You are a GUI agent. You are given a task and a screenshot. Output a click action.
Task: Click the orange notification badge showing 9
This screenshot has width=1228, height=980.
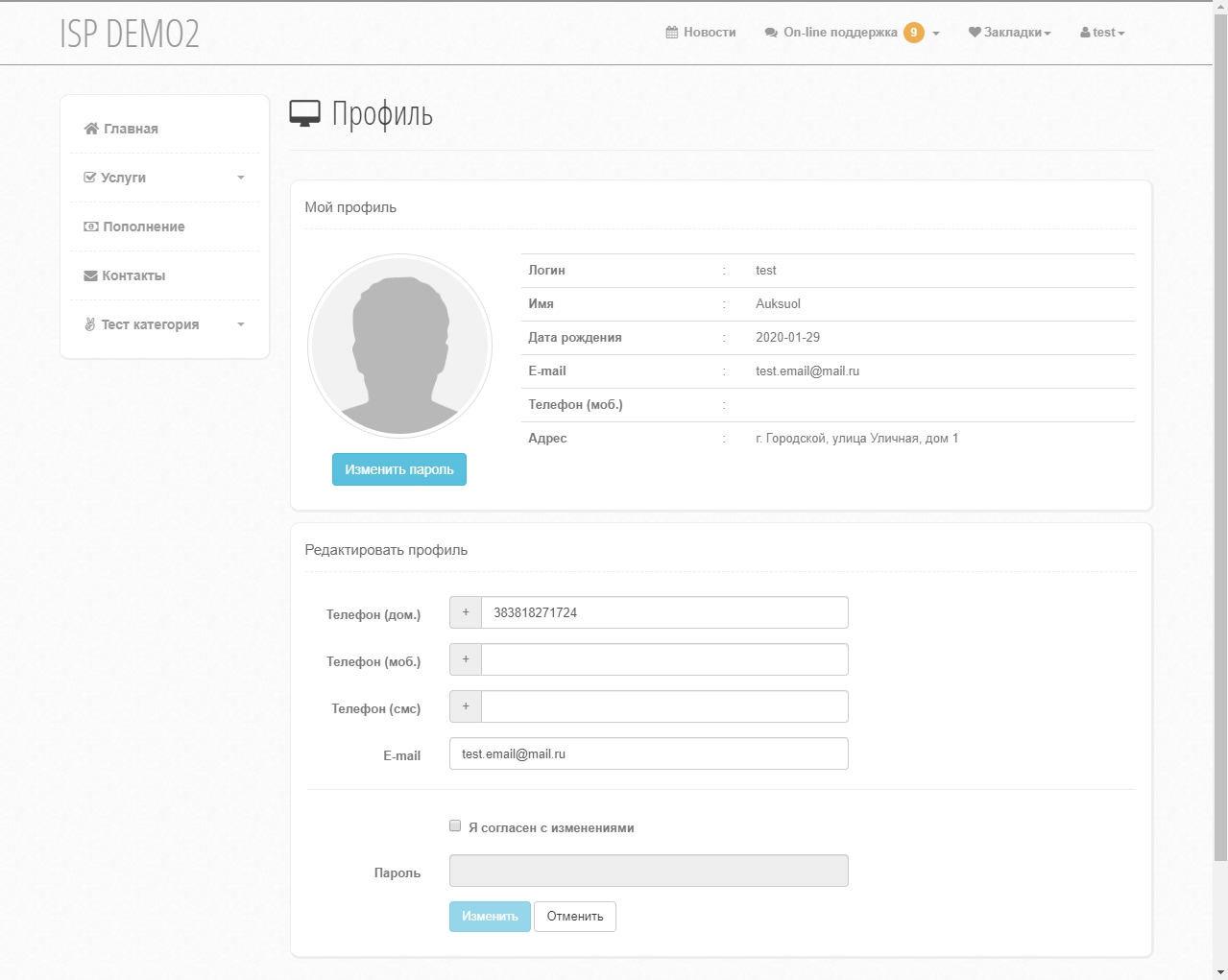pyautogui.click(x=914, y=33)
